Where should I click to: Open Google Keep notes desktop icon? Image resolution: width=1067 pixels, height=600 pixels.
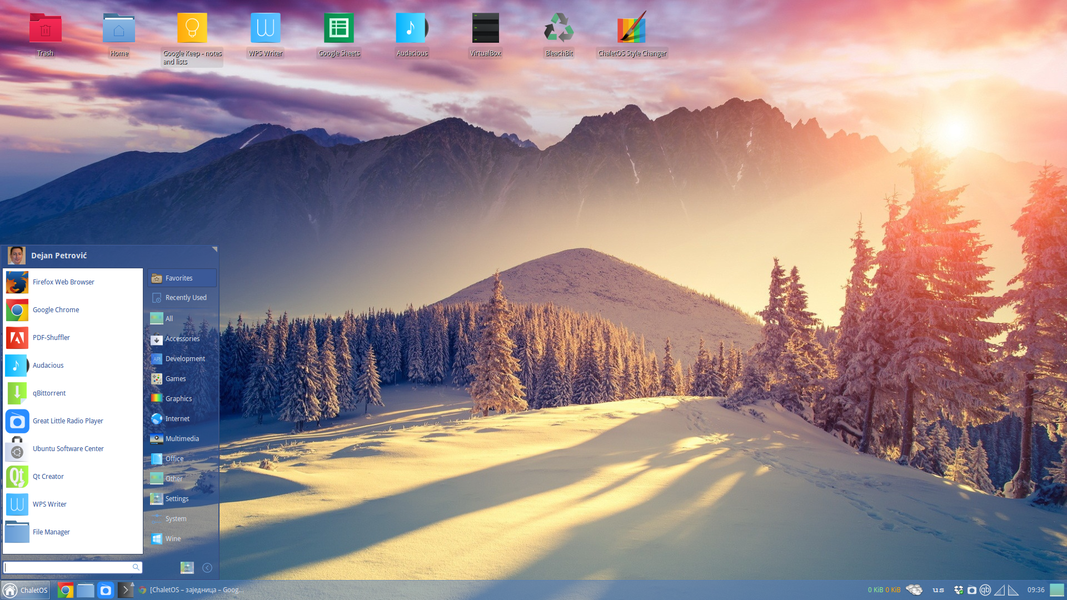[x=192, y=30]
